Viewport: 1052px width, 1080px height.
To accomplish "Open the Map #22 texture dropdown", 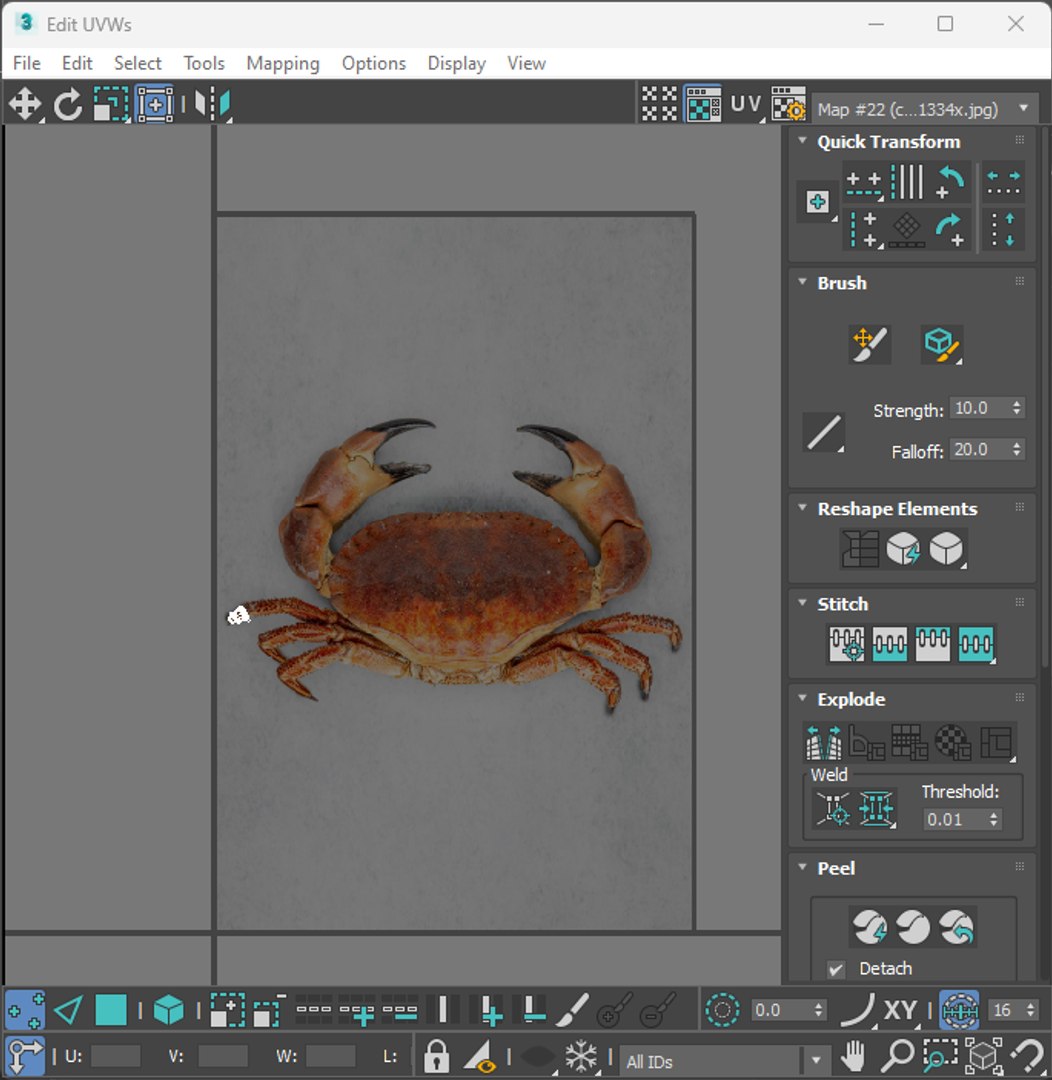I will click(x=925, y=109).
